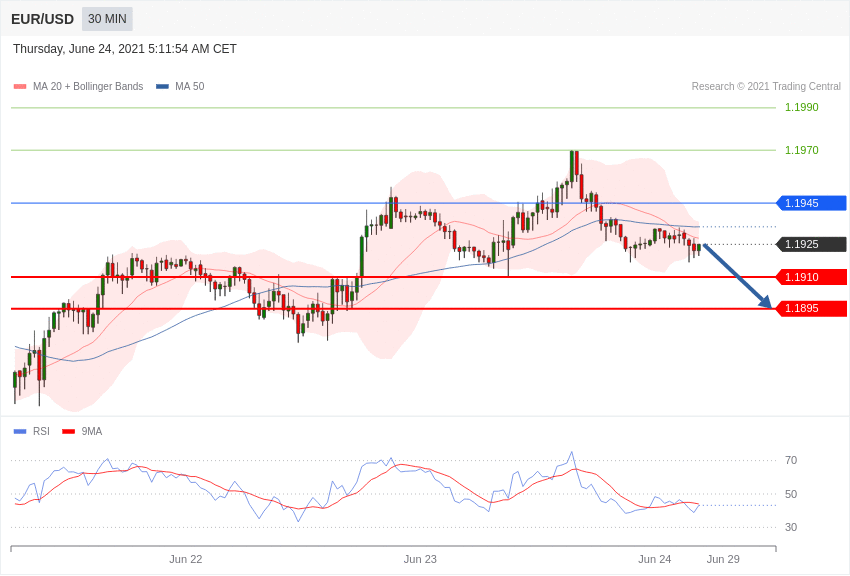
Task: Click the 9MA legend swatch
Action: pyautogui.click(x=69, y=431)
